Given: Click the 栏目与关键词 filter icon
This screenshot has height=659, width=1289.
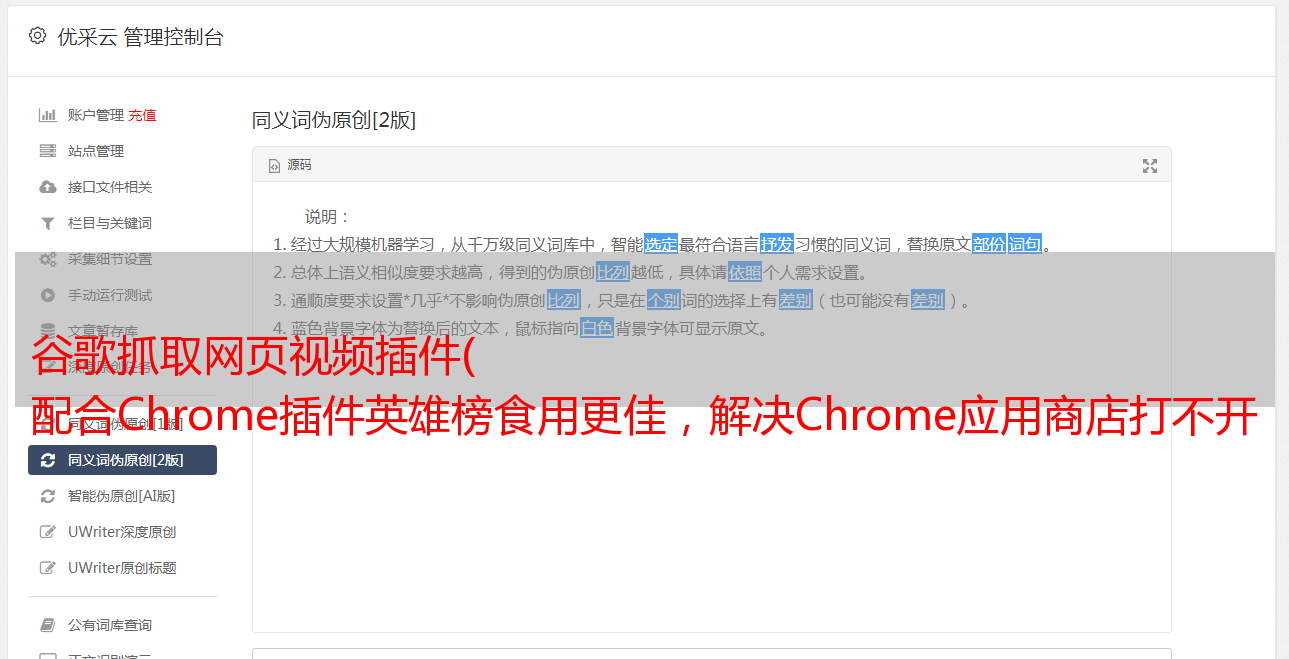Looking at the screenshot, I should click(x=47, y=223).
